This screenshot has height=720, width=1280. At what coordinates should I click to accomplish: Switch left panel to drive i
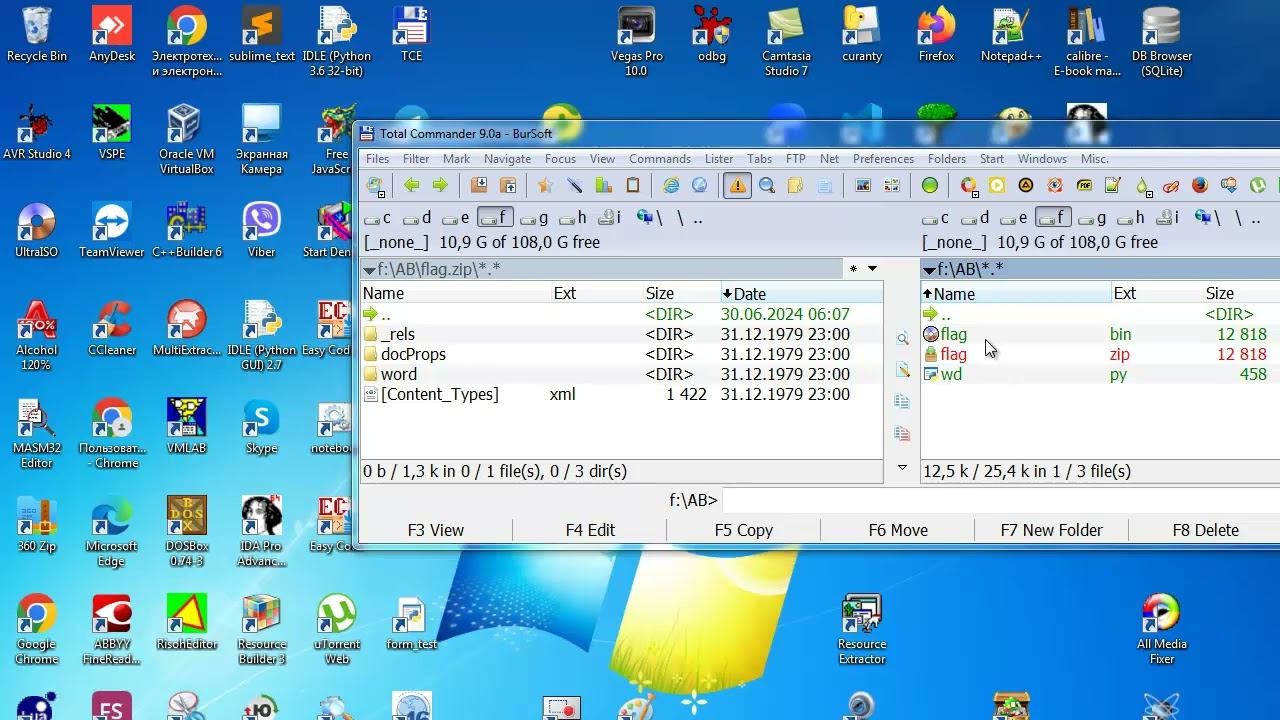(x=610, y=217)
